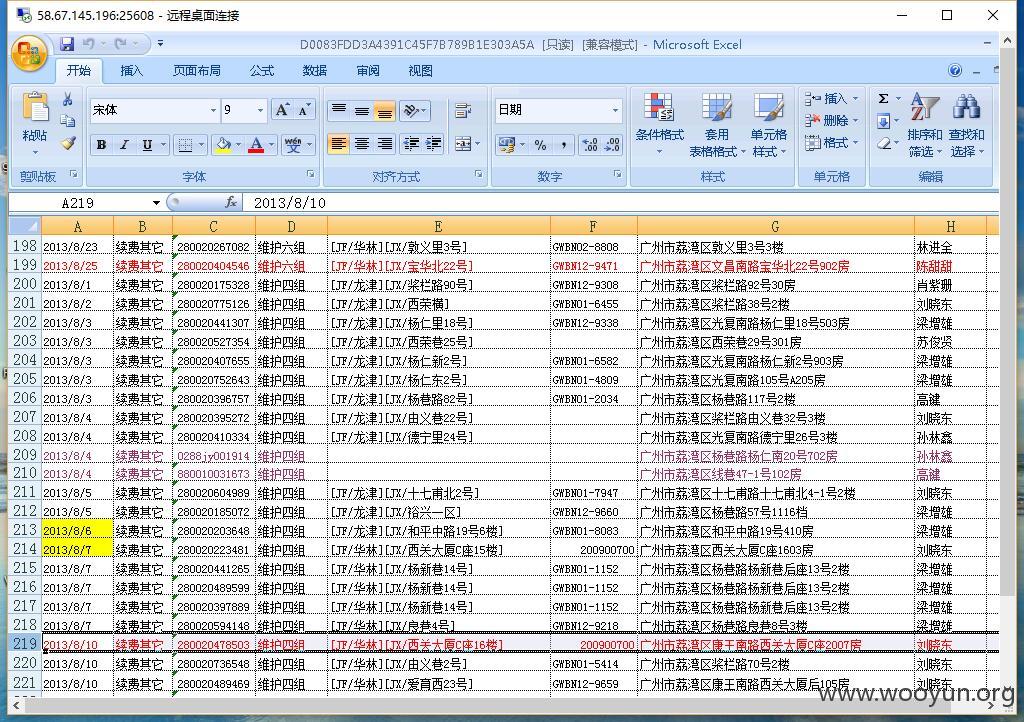Click the Increase Decimal icon

[590, 144]
